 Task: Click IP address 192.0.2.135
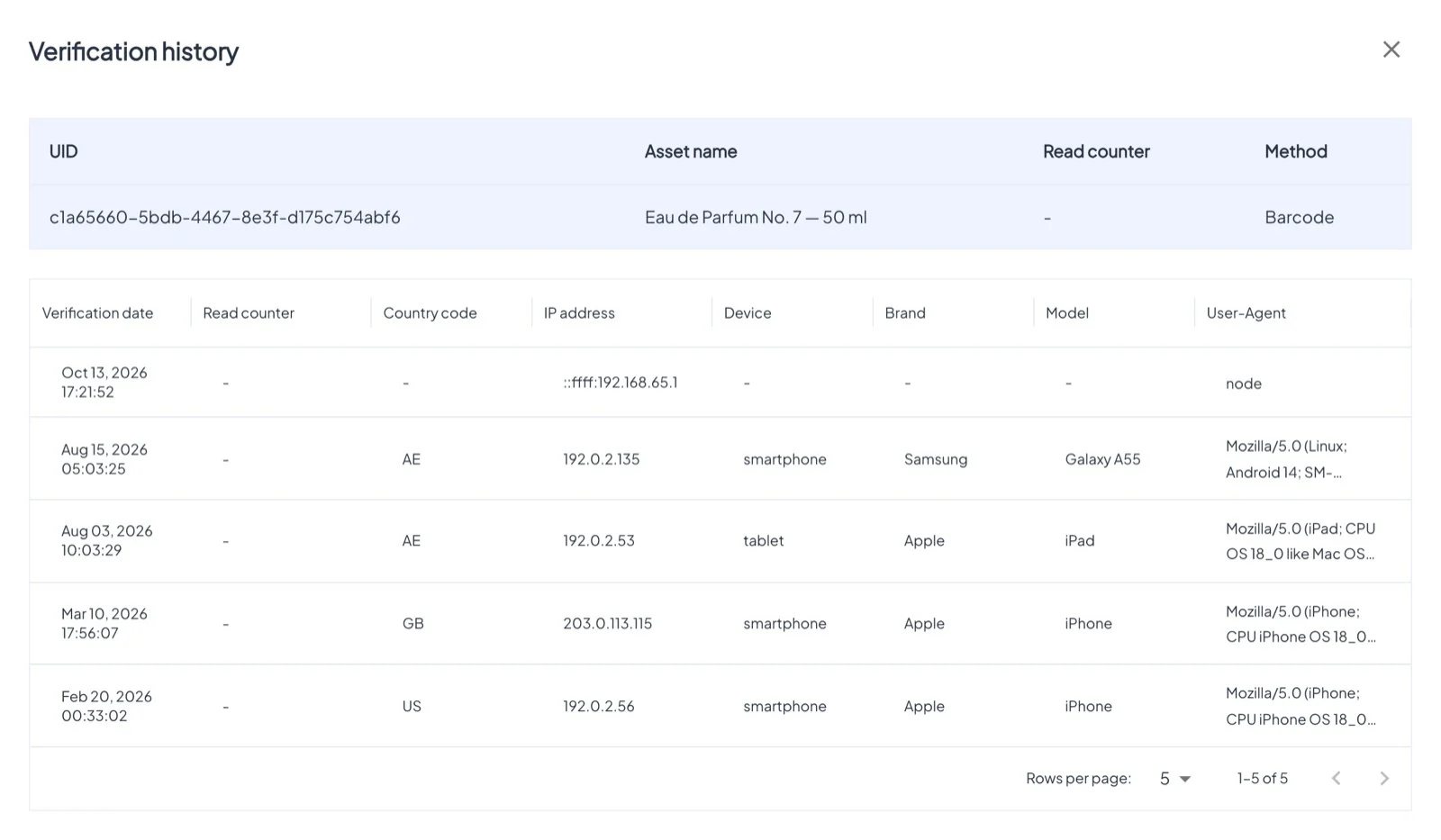(x=602, y=459)
